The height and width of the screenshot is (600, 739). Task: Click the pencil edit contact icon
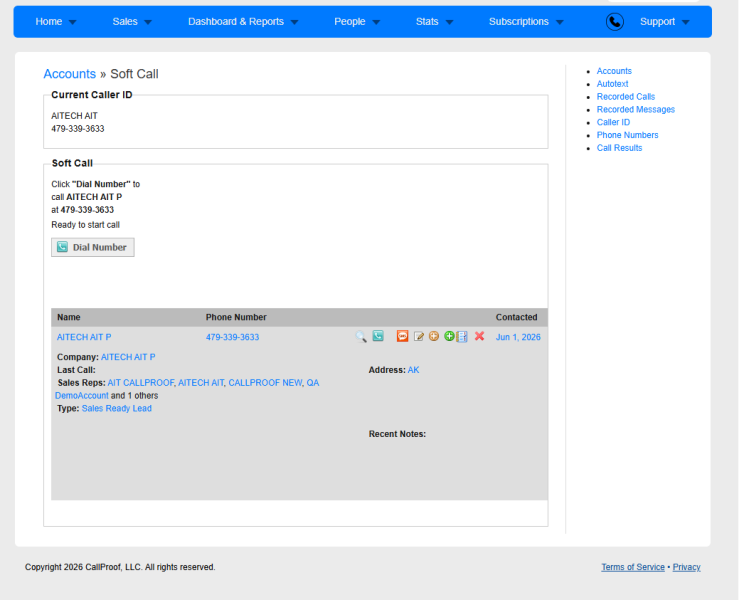pos(419,336)
